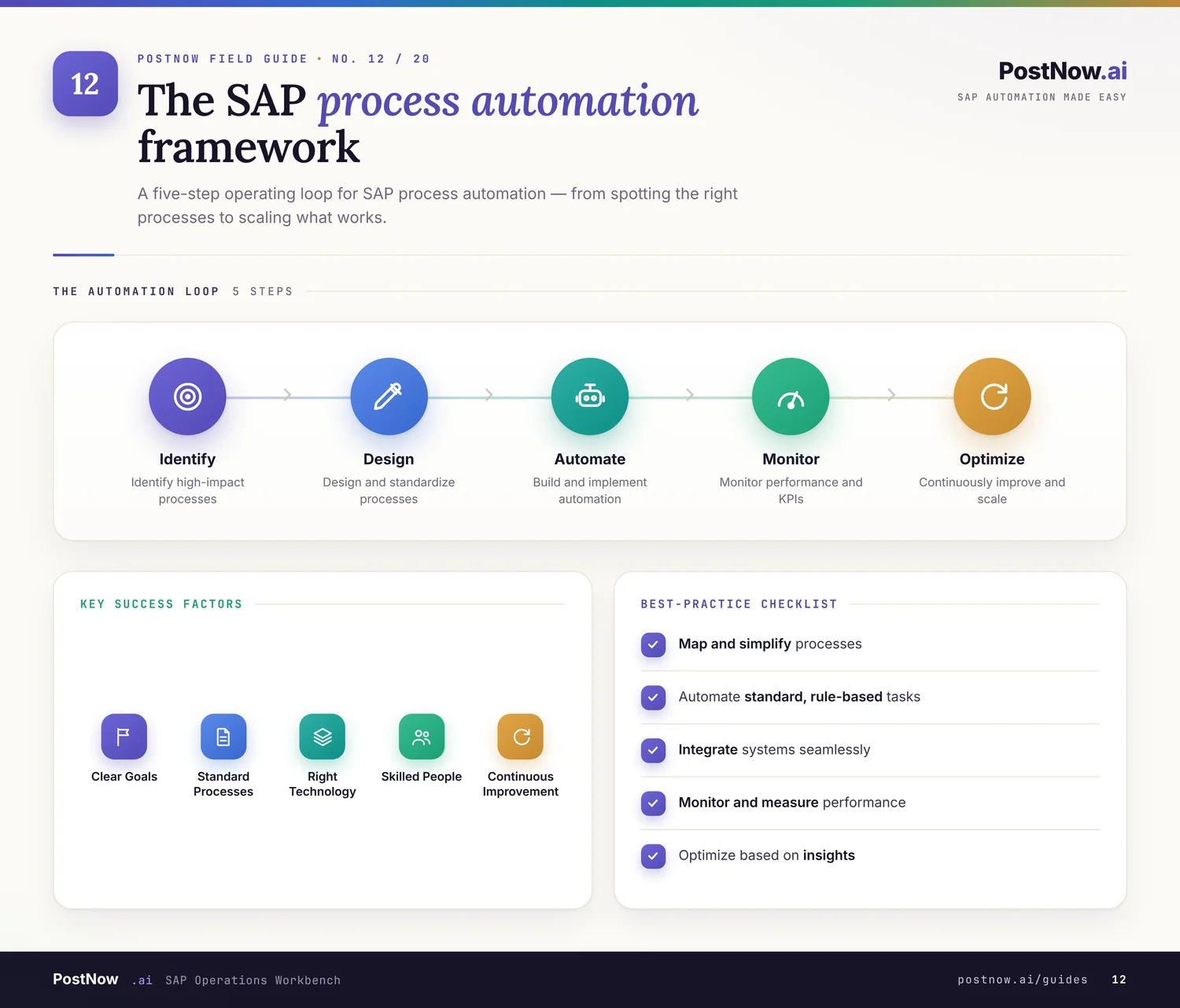Image resolution: width=1180 pixels, height=1008 pixels.
Task: Click the Optimize step title
Action: pos(992,459)
